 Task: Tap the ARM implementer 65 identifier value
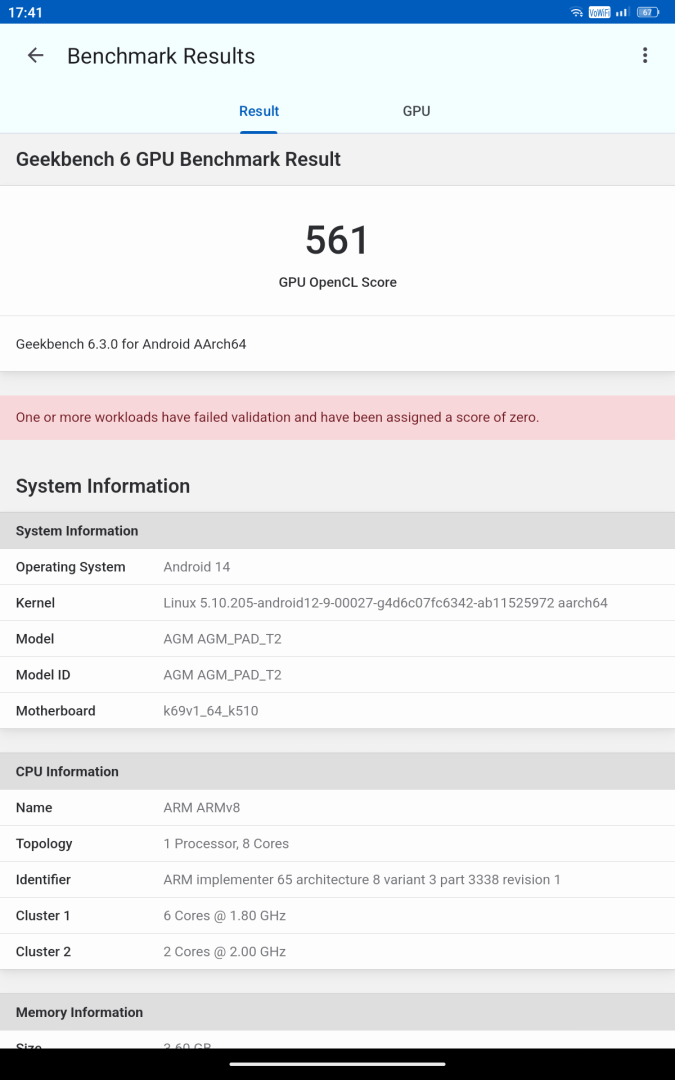pyautogui.click(x=362, y=880)
